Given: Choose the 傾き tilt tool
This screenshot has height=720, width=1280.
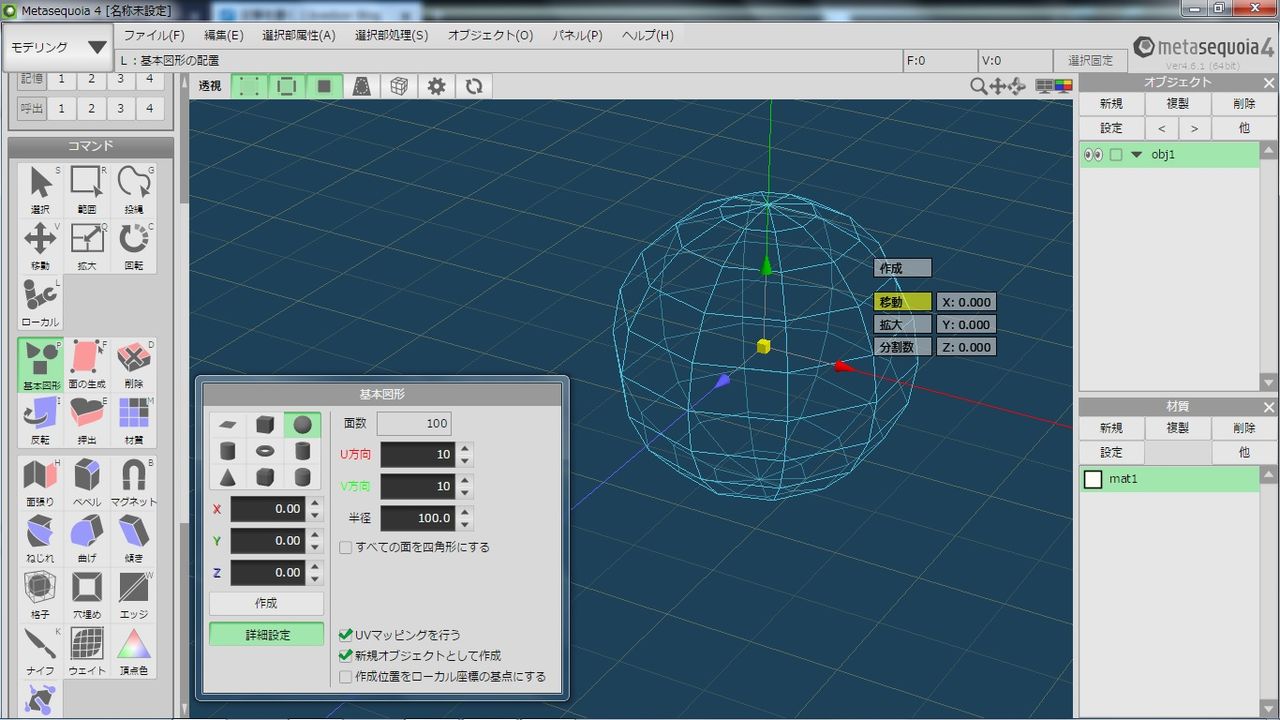Looking at the screenshot, I should click(134, 538).
